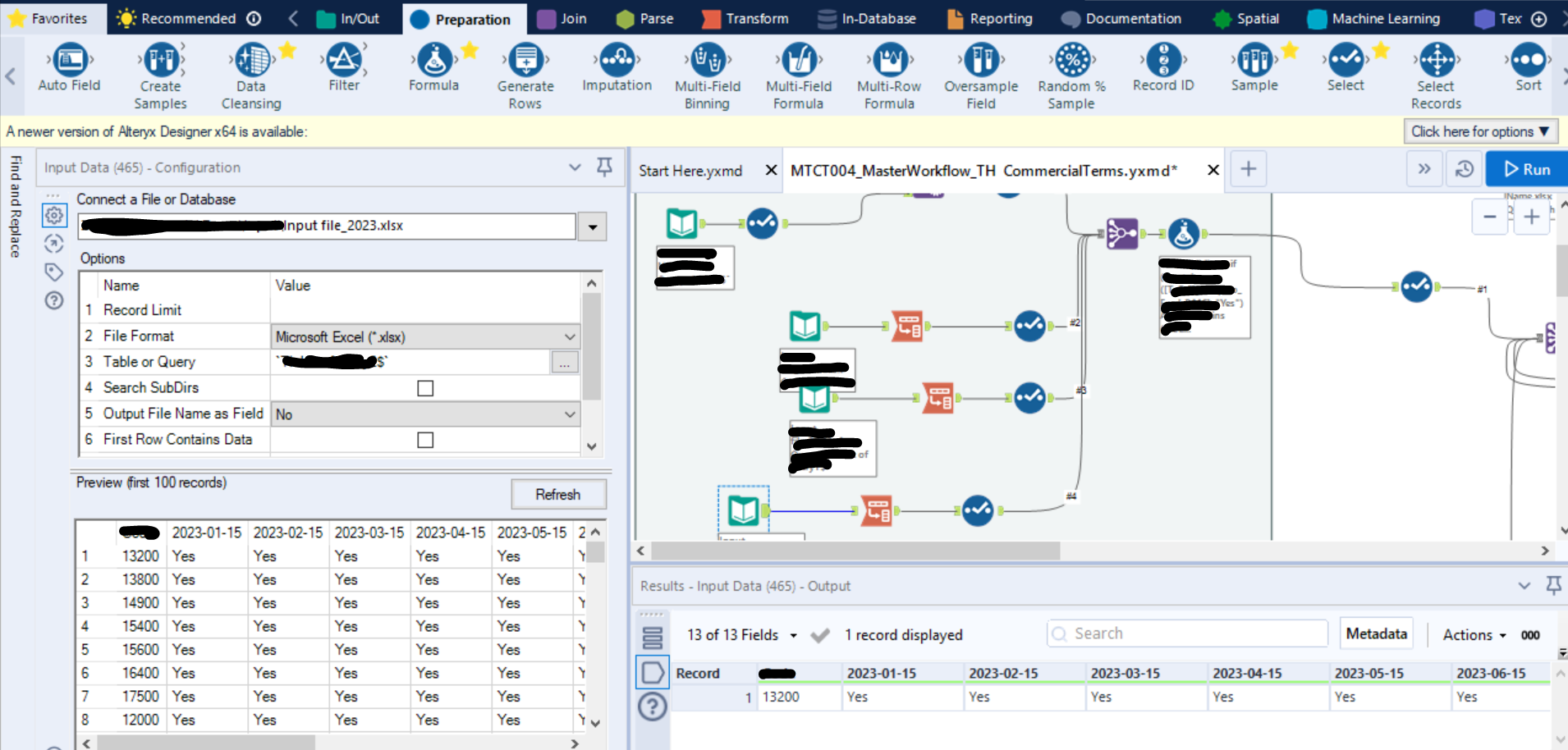Zoom in on the workflow canvas
This screenshot has width=1568, height=750.
coord(1531,217)
